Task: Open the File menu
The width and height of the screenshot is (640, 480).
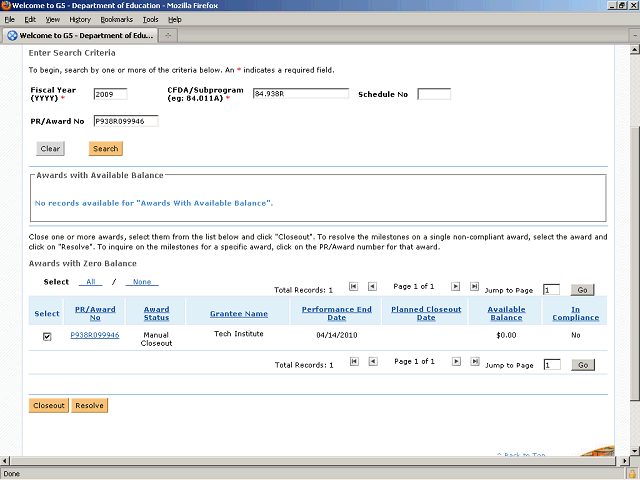Action: (x=9, y=20)
